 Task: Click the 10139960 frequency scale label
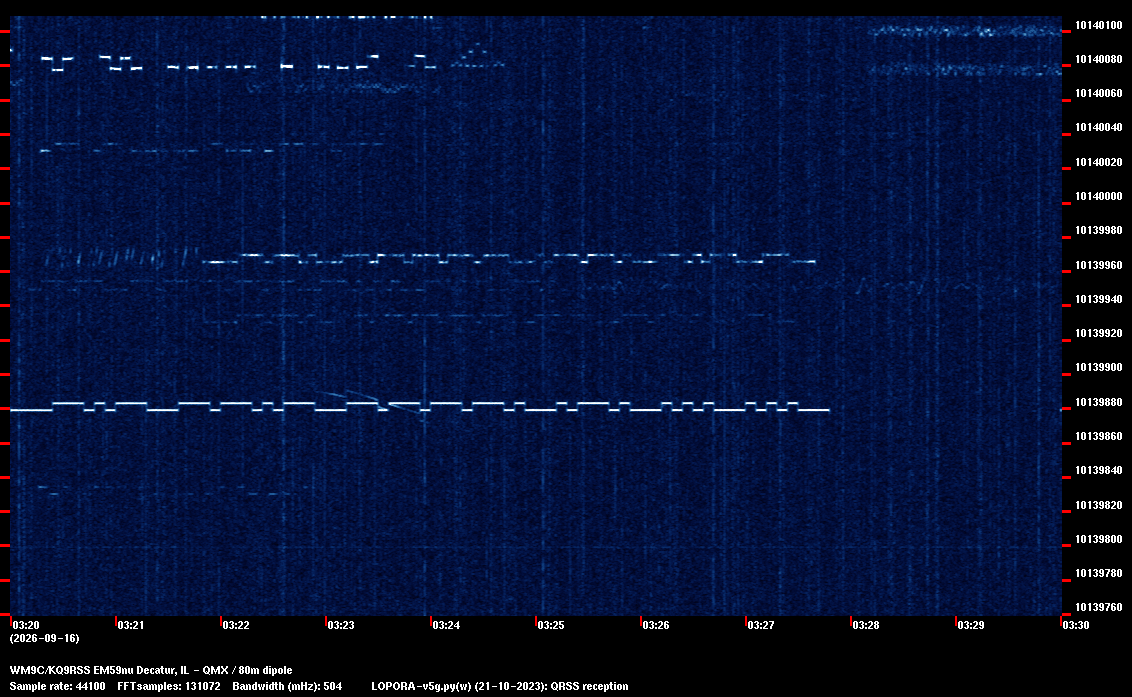(1099, 265)
